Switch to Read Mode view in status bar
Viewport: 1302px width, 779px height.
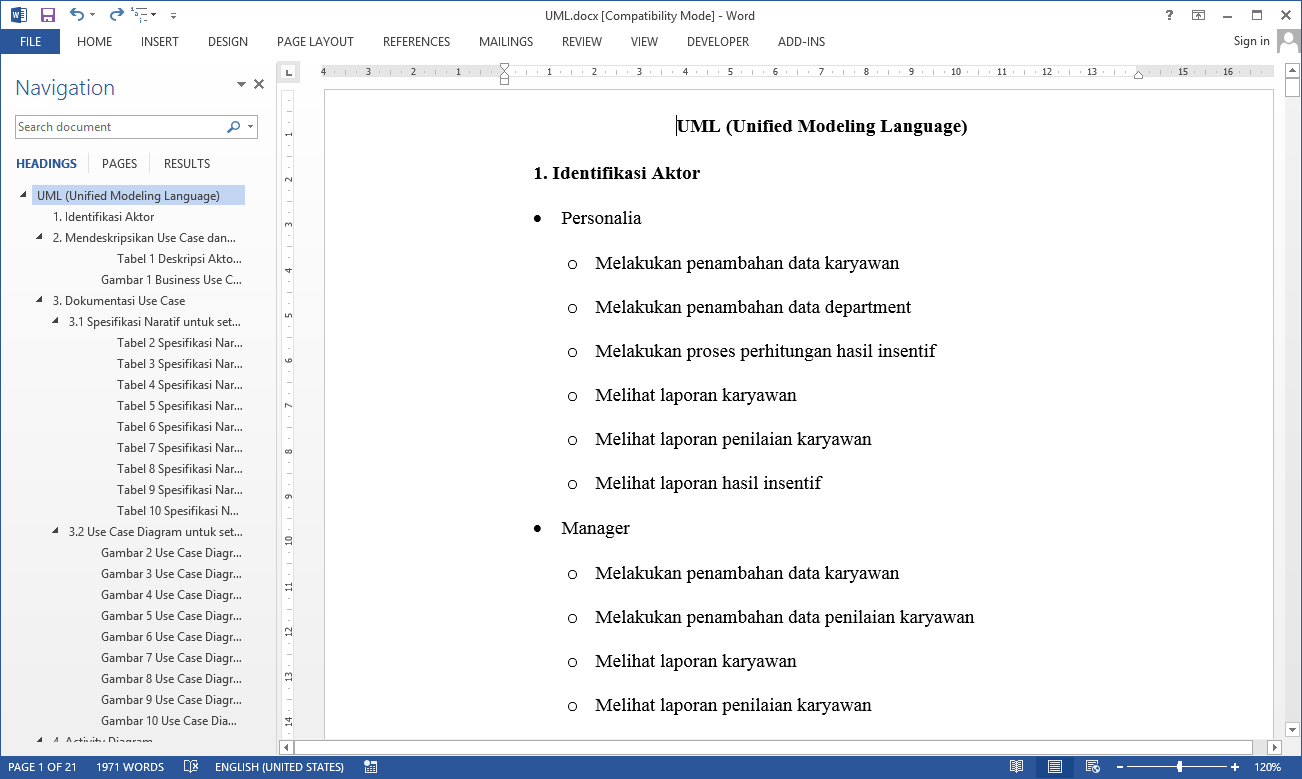point(1017,767)
